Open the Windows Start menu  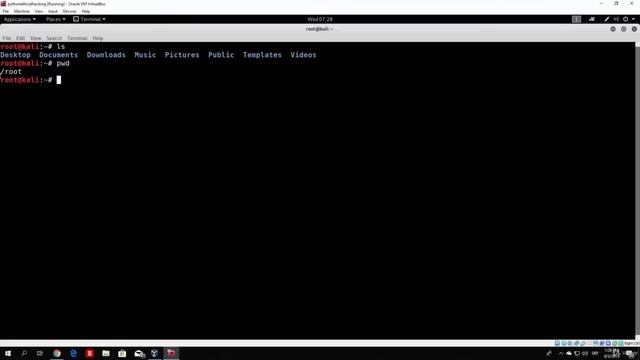click(8, 353)
